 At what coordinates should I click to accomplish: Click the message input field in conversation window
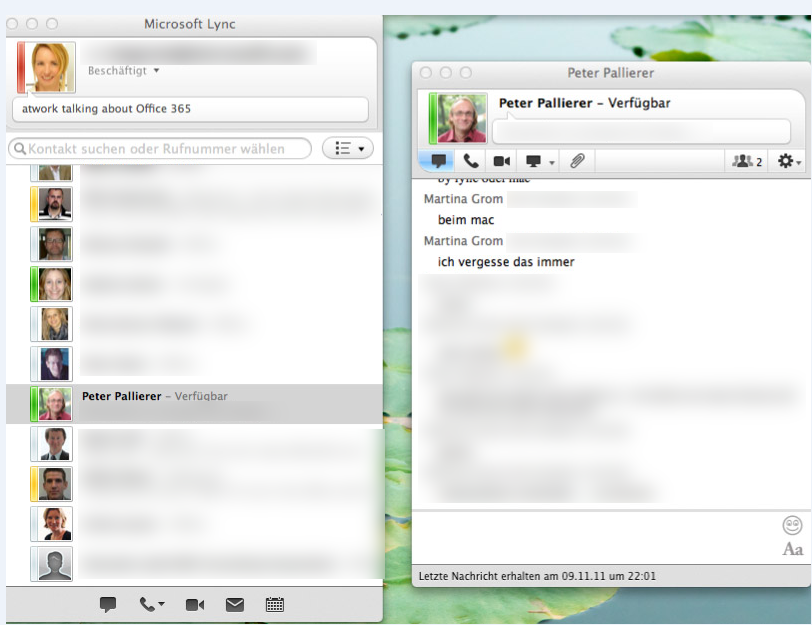click(596, 537)
